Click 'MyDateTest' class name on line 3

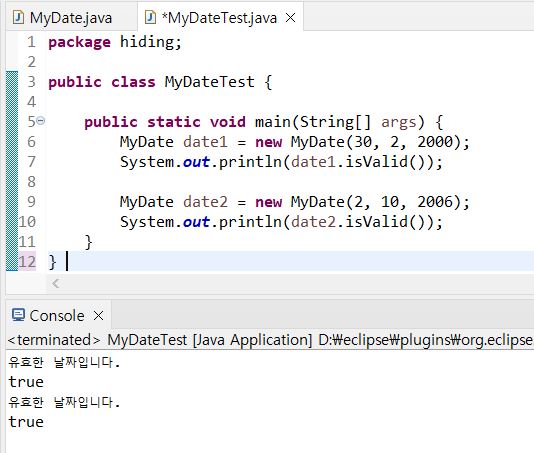tap(209, 82)
